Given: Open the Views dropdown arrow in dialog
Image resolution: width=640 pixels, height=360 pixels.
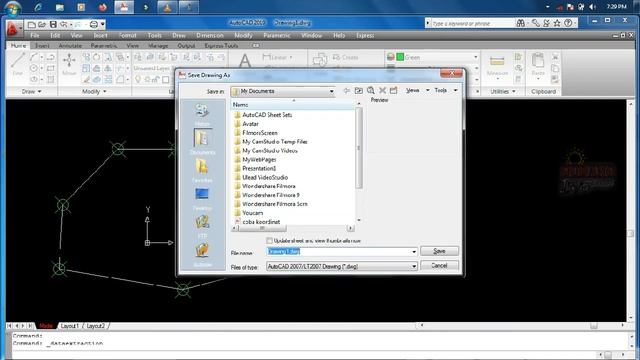Looking at the screenshot, I should [x=427, y=90].
